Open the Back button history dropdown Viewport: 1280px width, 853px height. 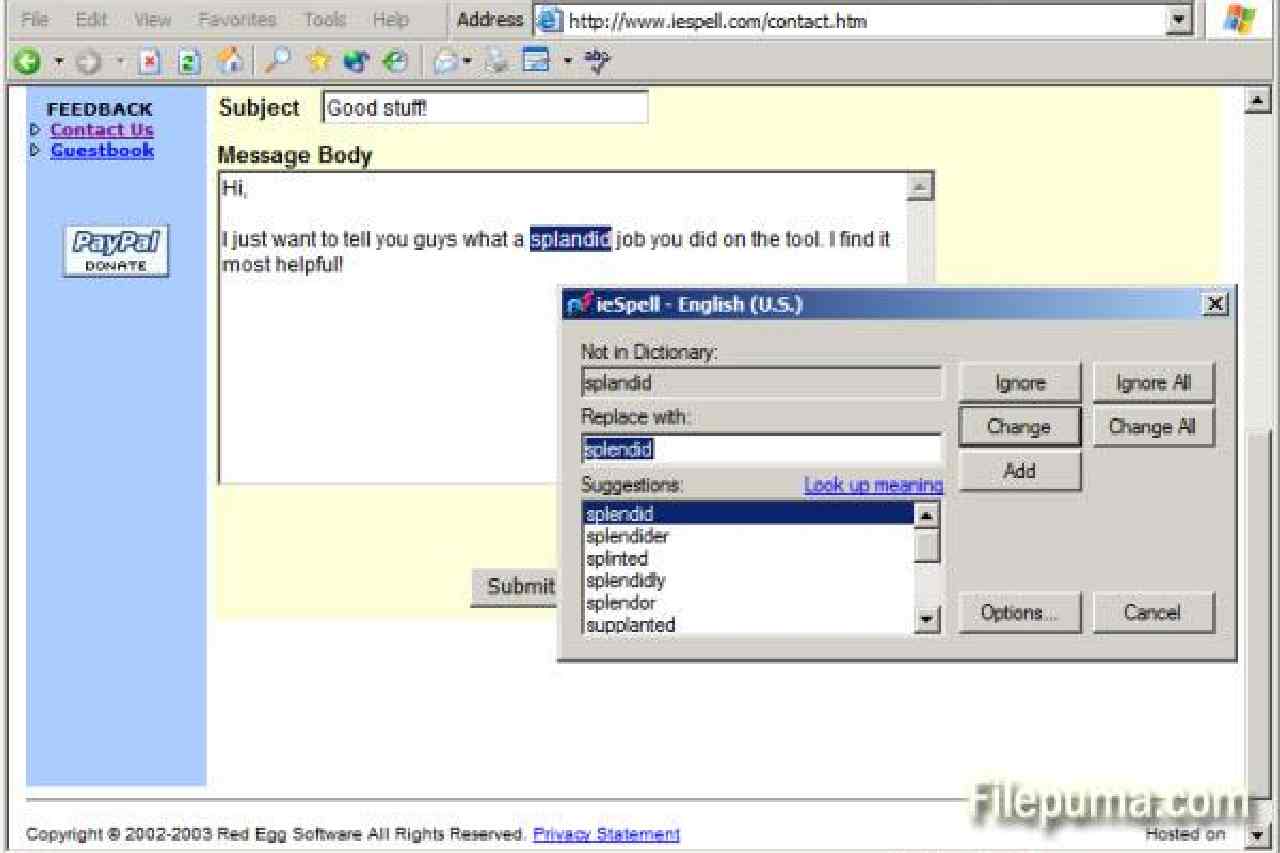(x=57, y=62)
